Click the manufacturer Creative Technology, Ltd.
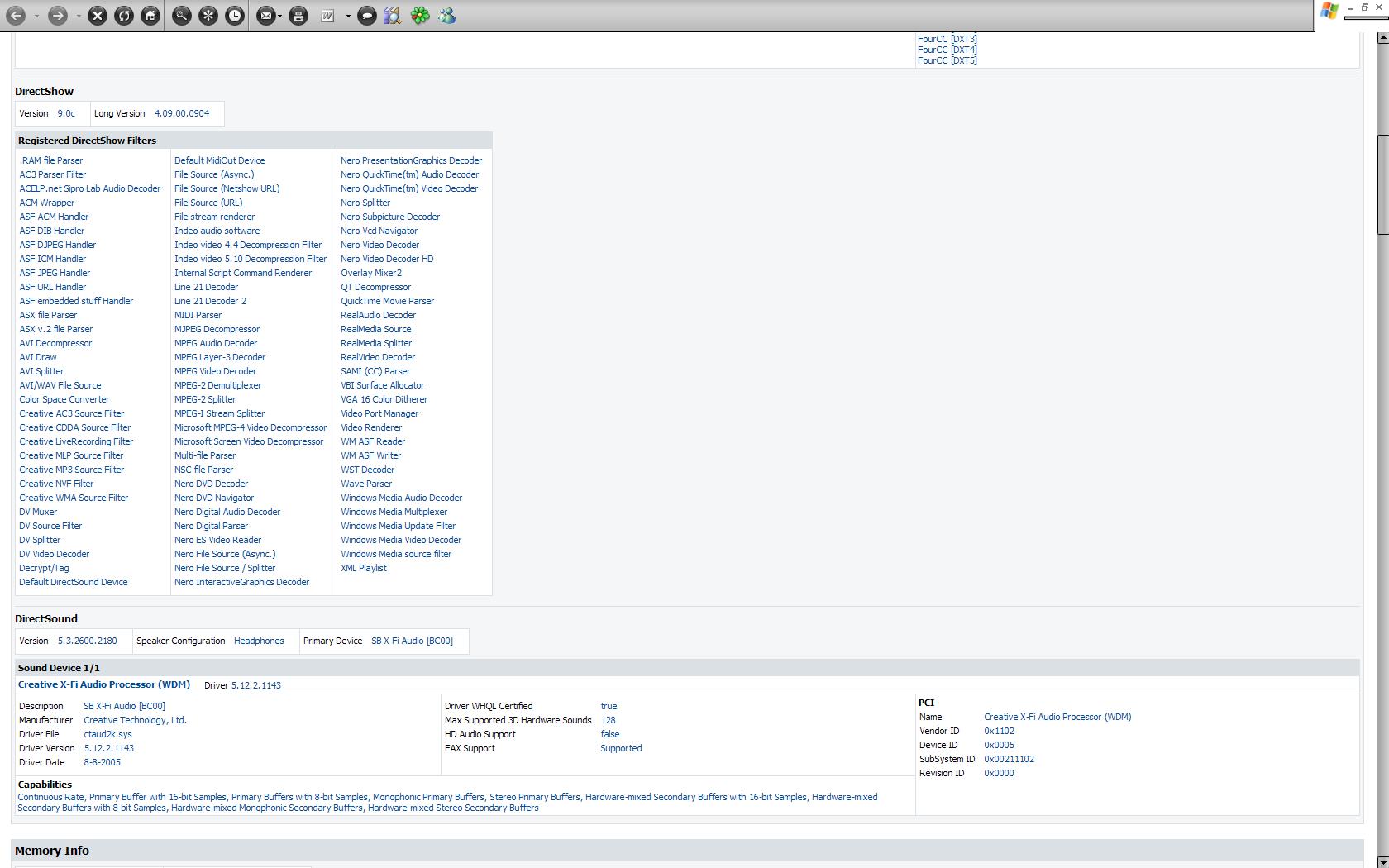Image resolution: width=1389 pixels, height=868 pixels. [x=135, y=720]
